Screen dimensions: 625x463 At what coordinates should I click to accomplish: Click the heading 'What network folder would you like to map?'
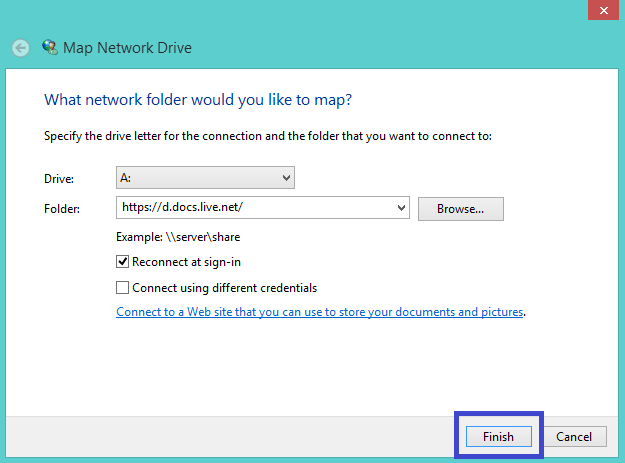click(x=198, y=100)
